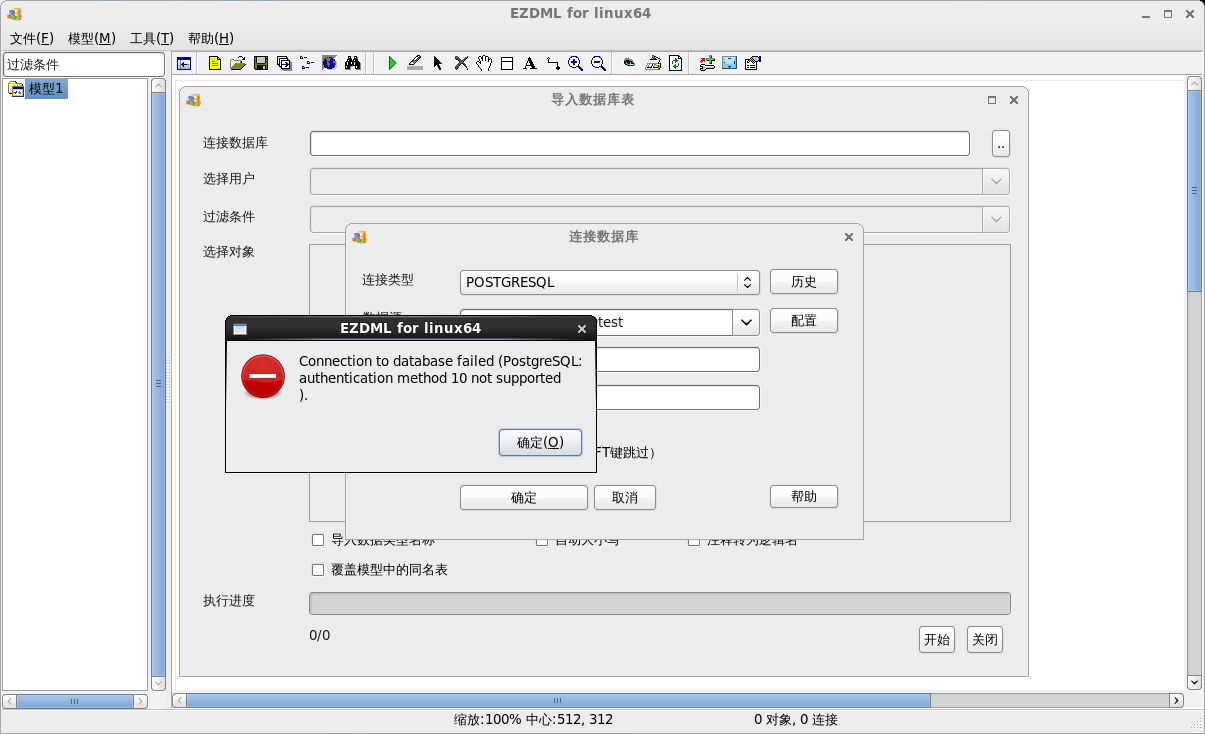Create a new model file

[x=215, y=63]
